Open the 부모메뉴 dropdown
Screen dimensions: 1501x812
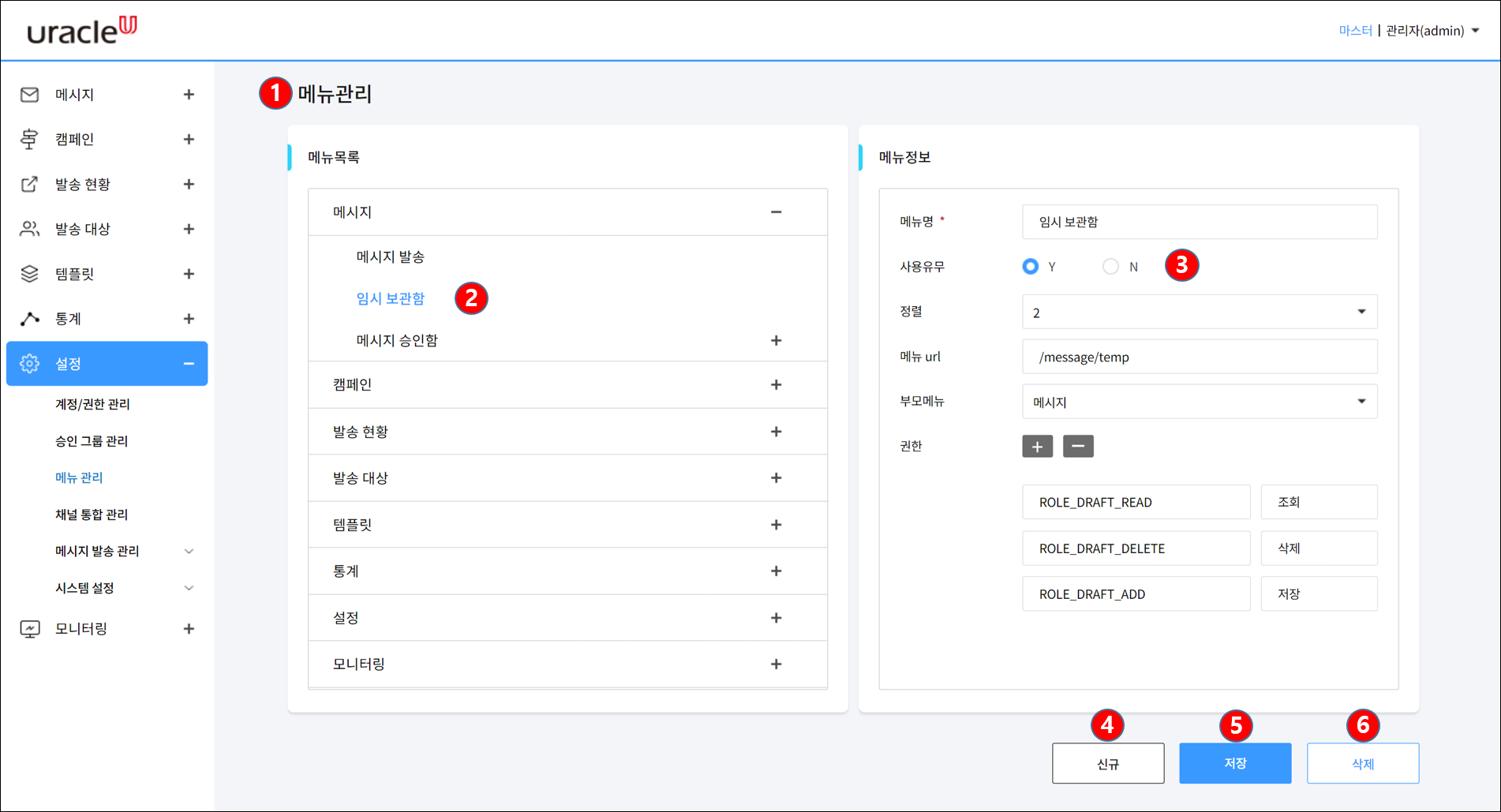click(1200, 402)
